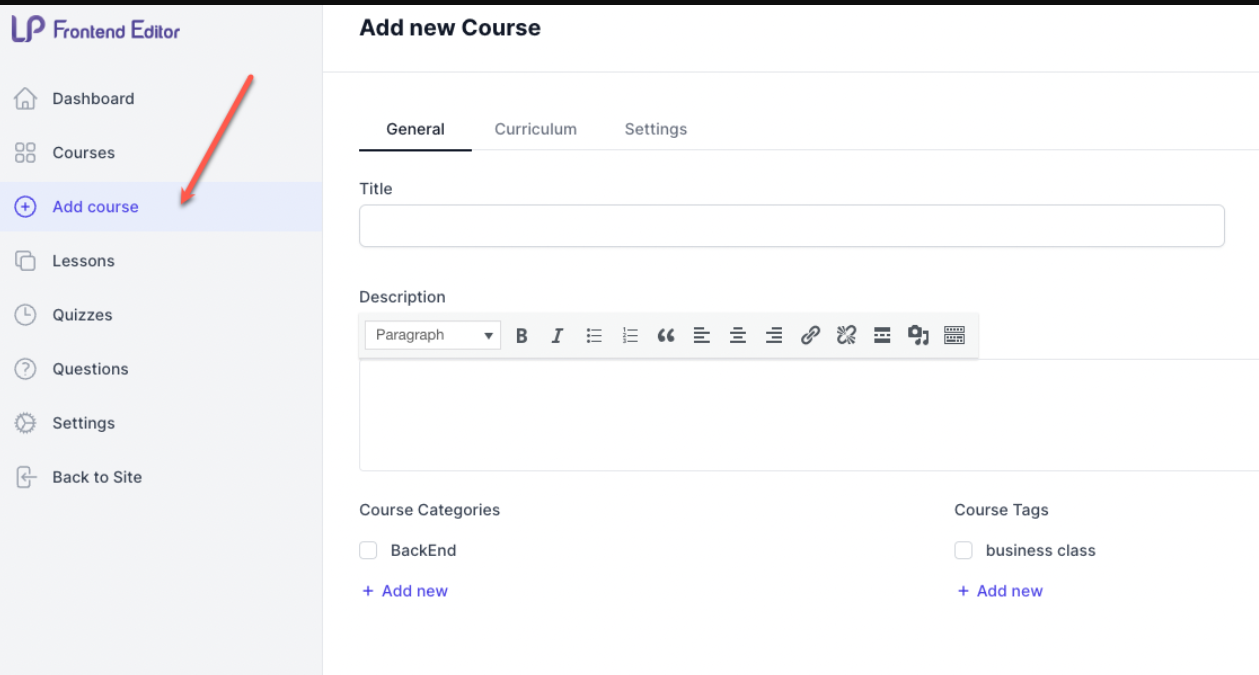Align text to the center
This screenshot has height=675, width=1259.
[737, 335]
